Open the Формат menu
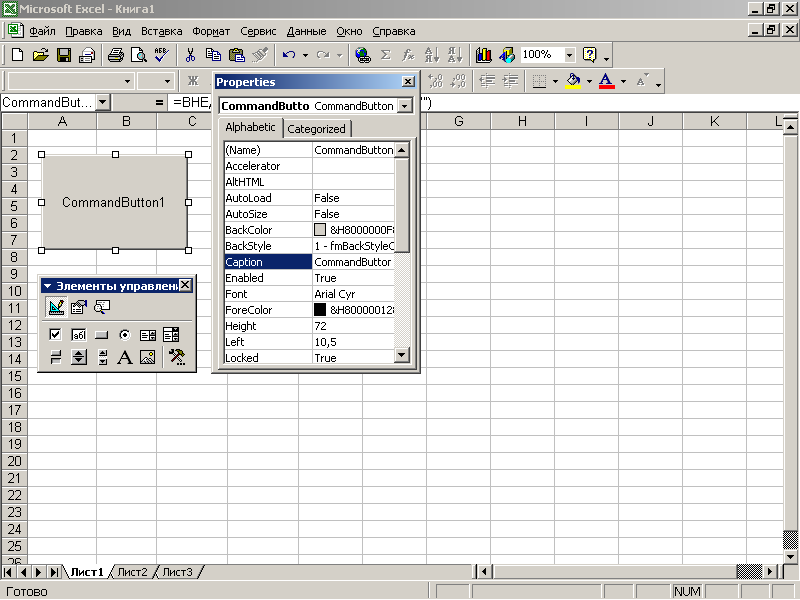 tap(211, 31)
